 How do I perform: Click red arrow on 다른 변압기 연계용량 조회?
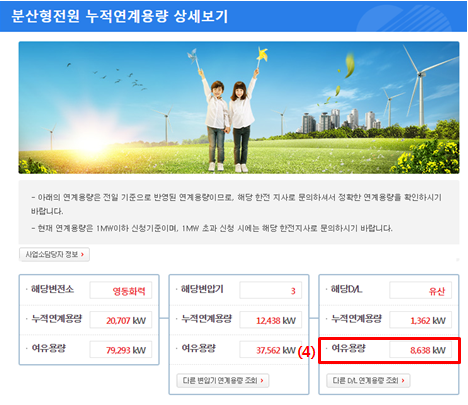tap(262, 380)
